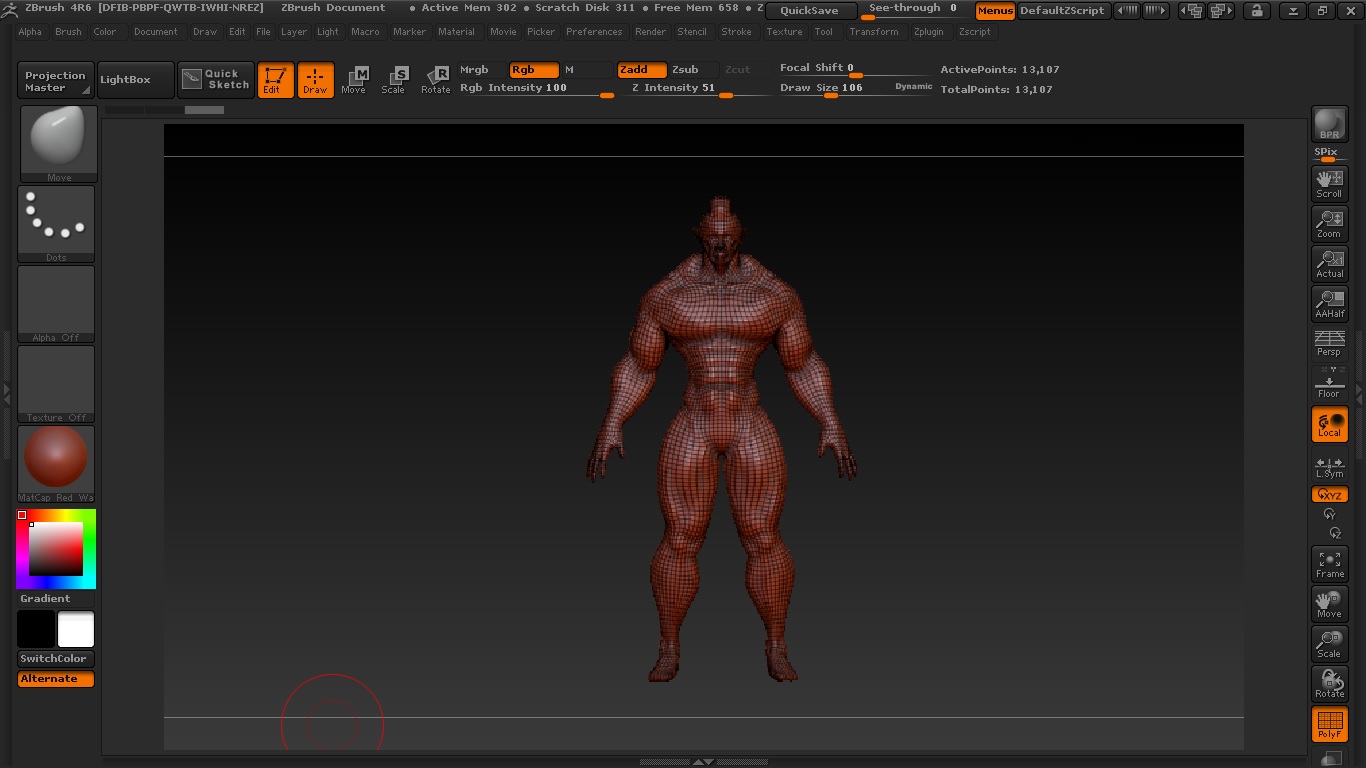The image size is (1366, 768).
Task: Open the Zplugin menu
Action: click(928, 32)
